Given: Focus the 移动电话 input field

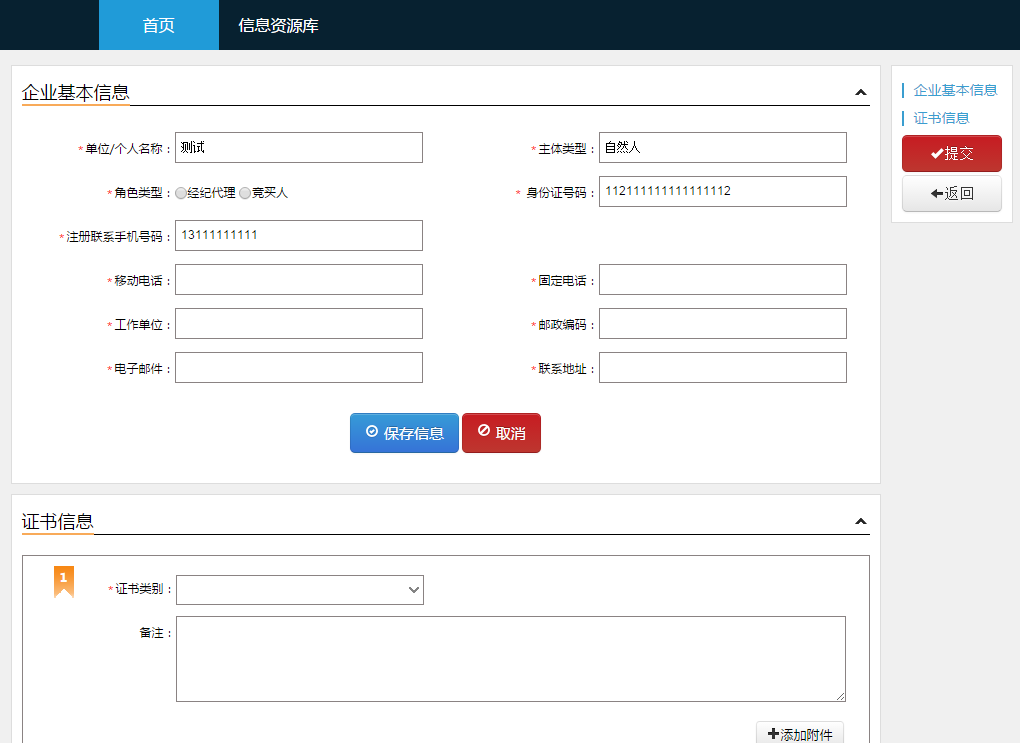Looking at the screenshot, I should click(299, 280).
